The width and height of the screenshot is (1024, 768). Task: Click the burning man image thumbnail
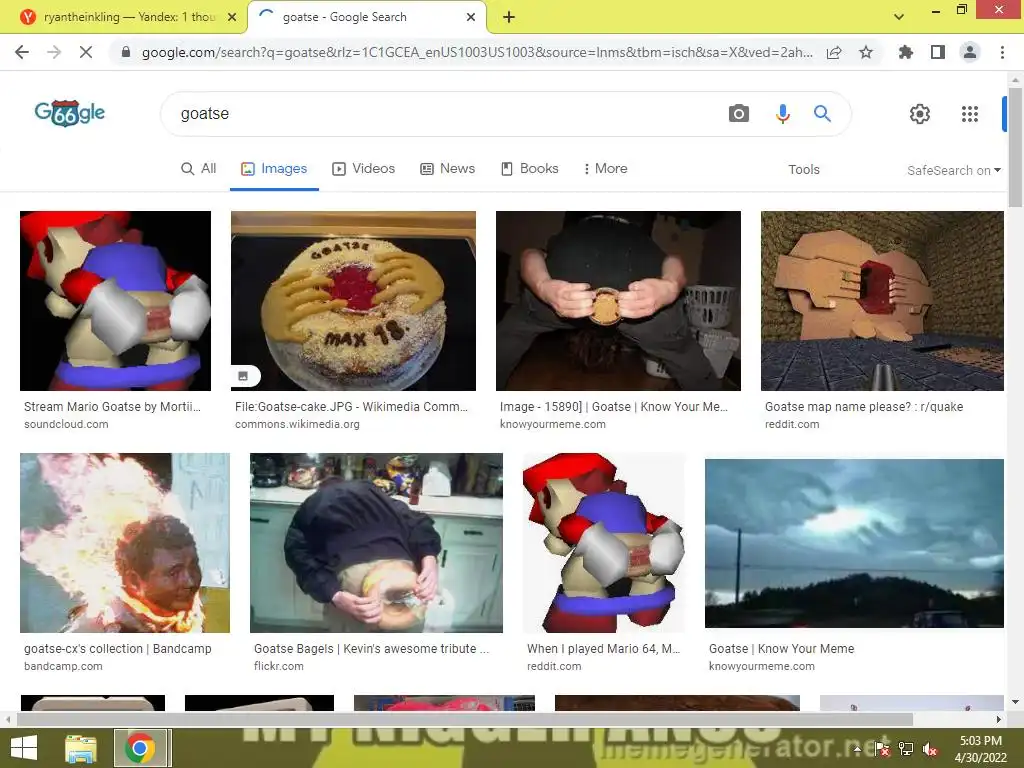(x=125, y=543)
